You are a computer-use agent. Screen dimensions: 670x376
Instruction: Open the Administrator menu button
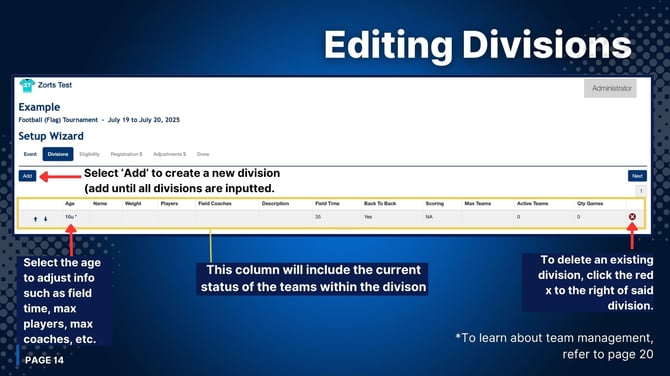coord(610,88)
